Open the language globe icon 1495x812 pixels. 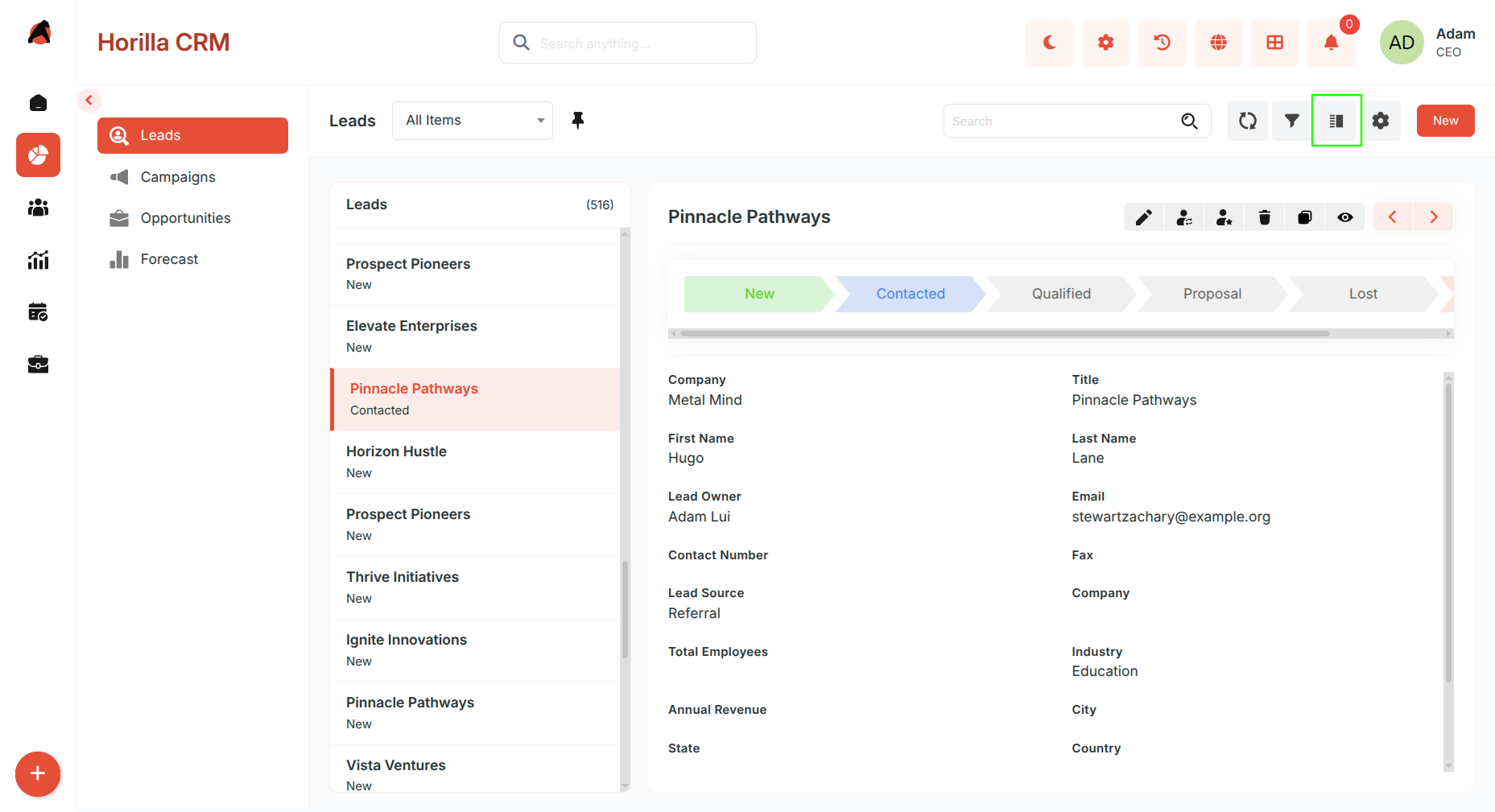coord(1218,43)
